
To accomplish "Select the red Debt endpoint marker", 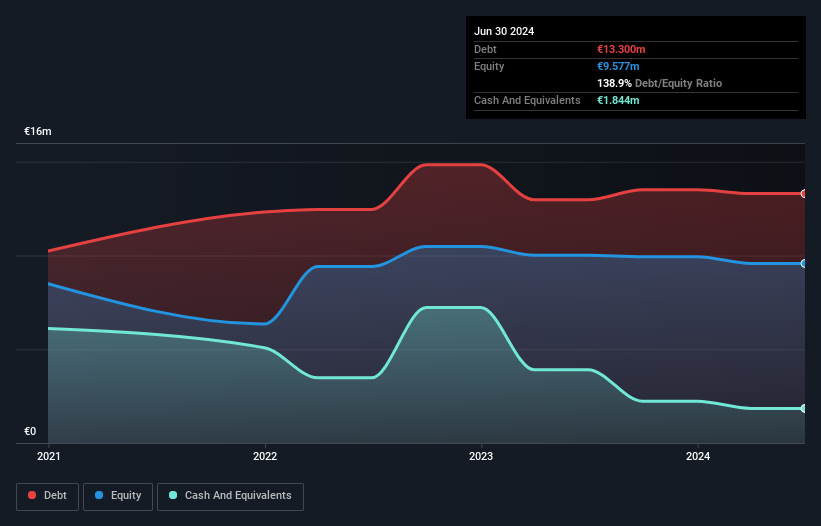I will coord(804,194).
